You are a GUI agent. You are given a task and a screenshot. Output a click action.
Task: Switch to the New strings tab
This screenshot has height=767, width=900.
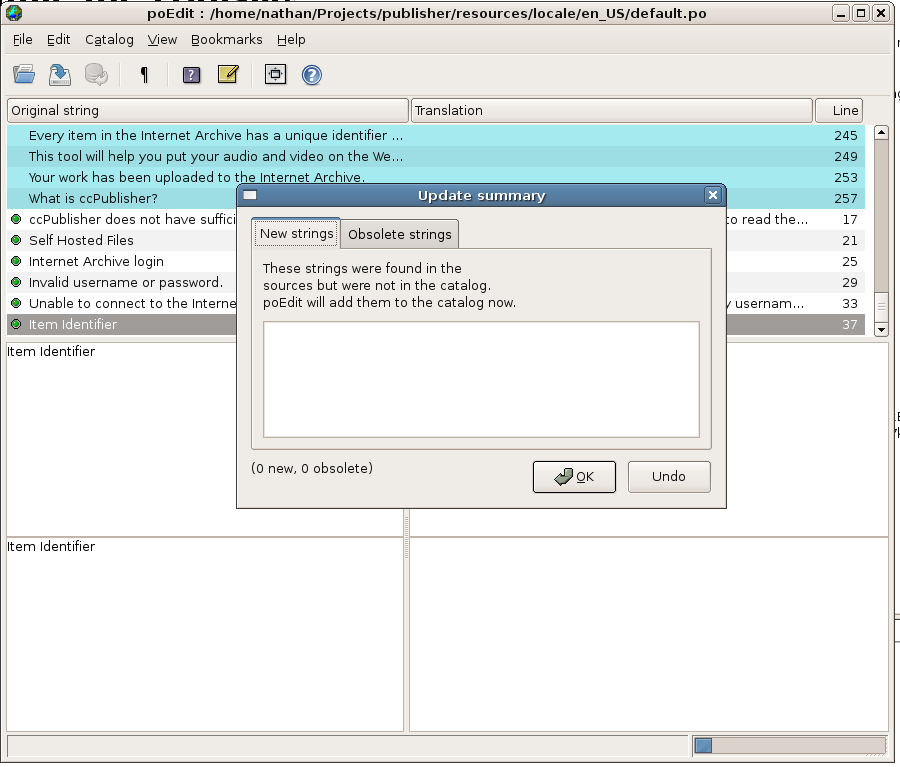(x=296, y=234)
